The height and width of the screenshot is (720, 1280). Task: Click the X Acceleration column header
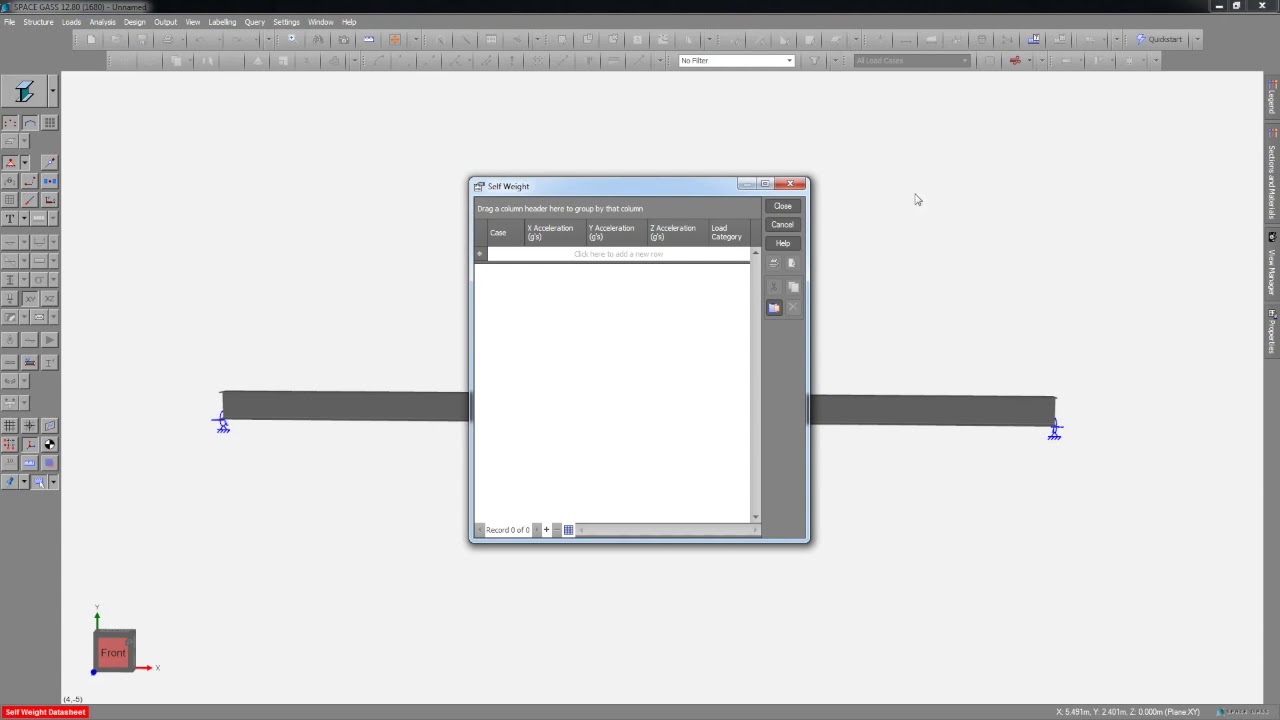point(554,232)
